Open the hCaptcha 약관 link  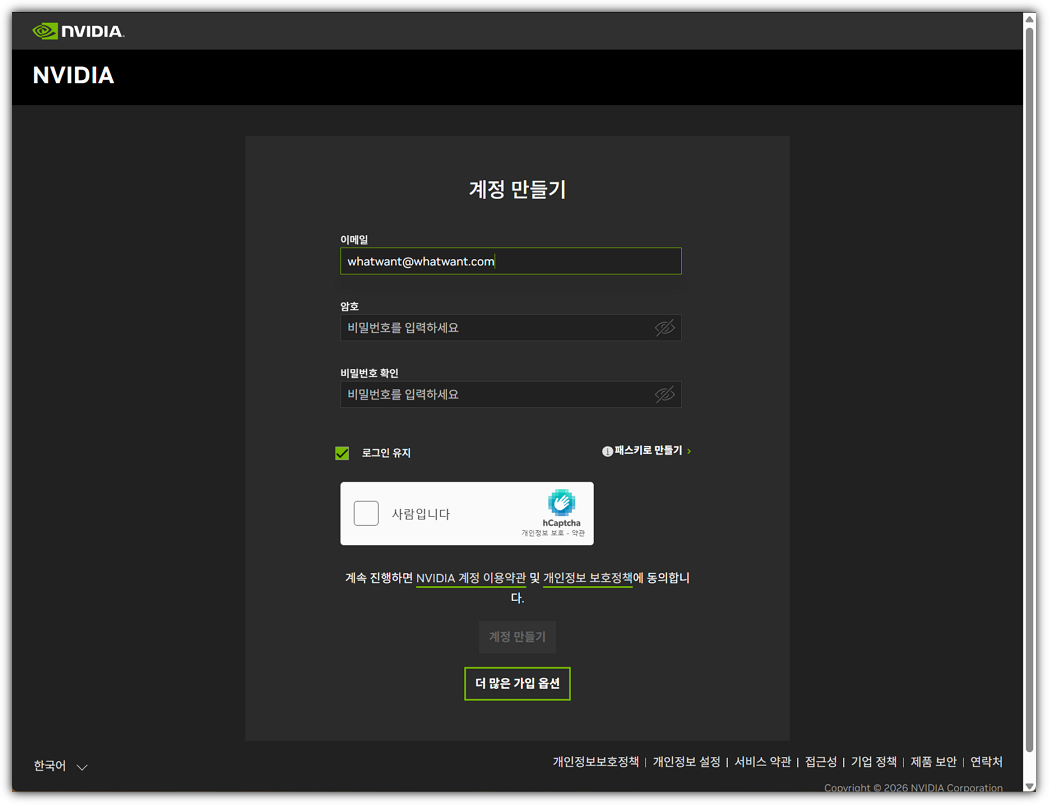coord(578,533)
